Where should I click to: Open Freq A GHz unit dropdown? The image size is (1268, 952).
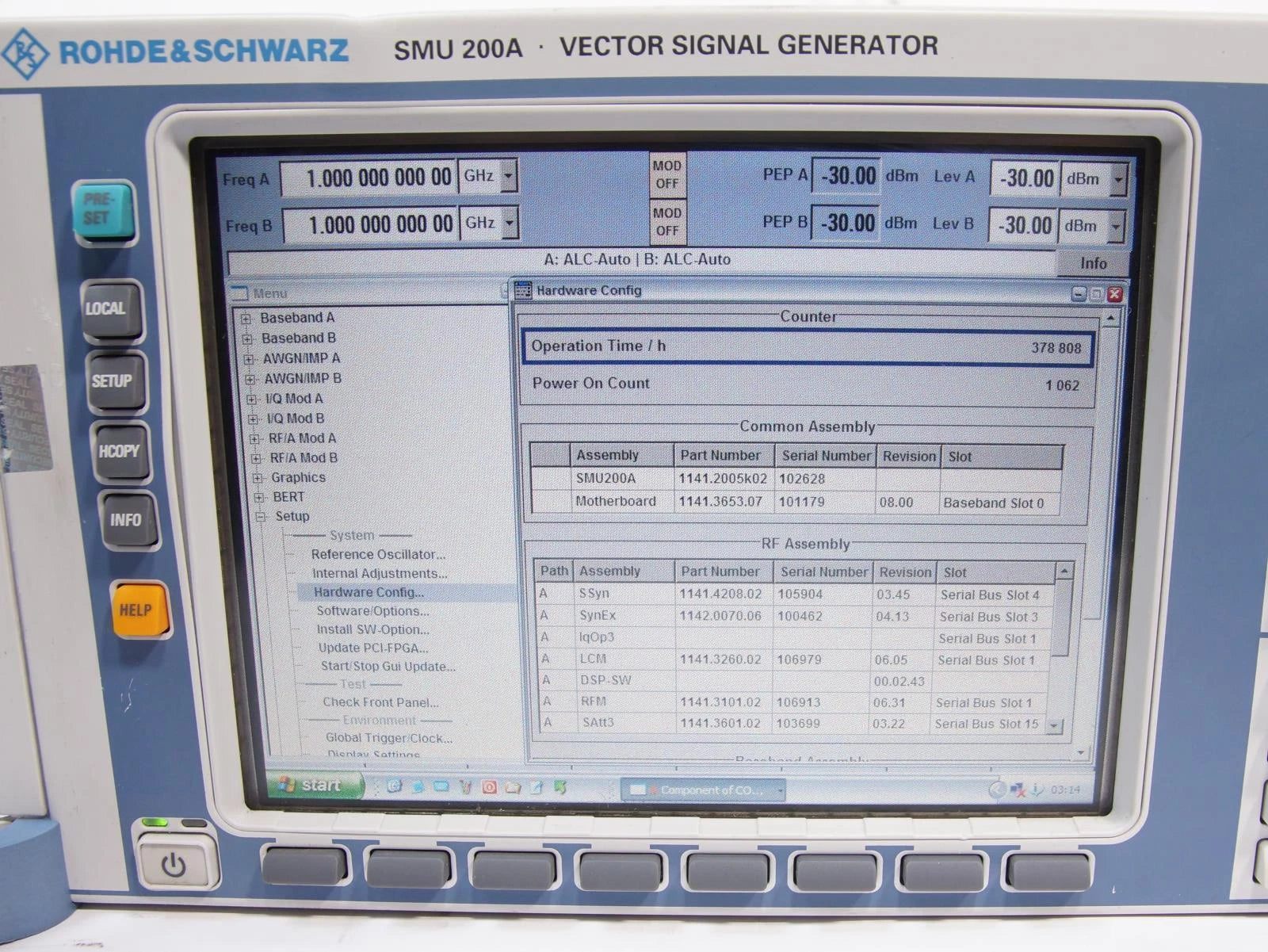click(x=509, y=175)
